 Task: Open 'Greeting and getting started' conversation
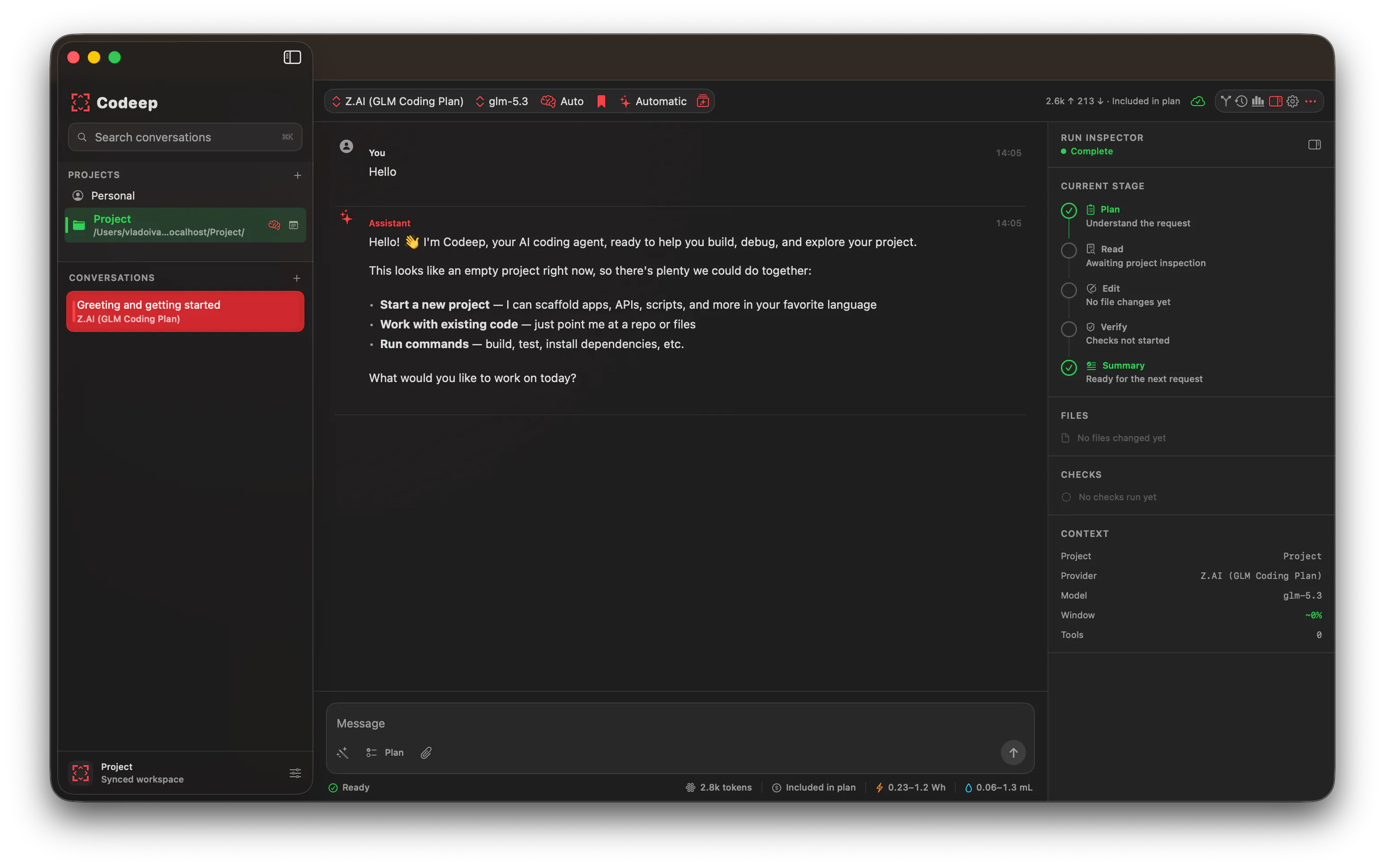(x=185, y=311)
